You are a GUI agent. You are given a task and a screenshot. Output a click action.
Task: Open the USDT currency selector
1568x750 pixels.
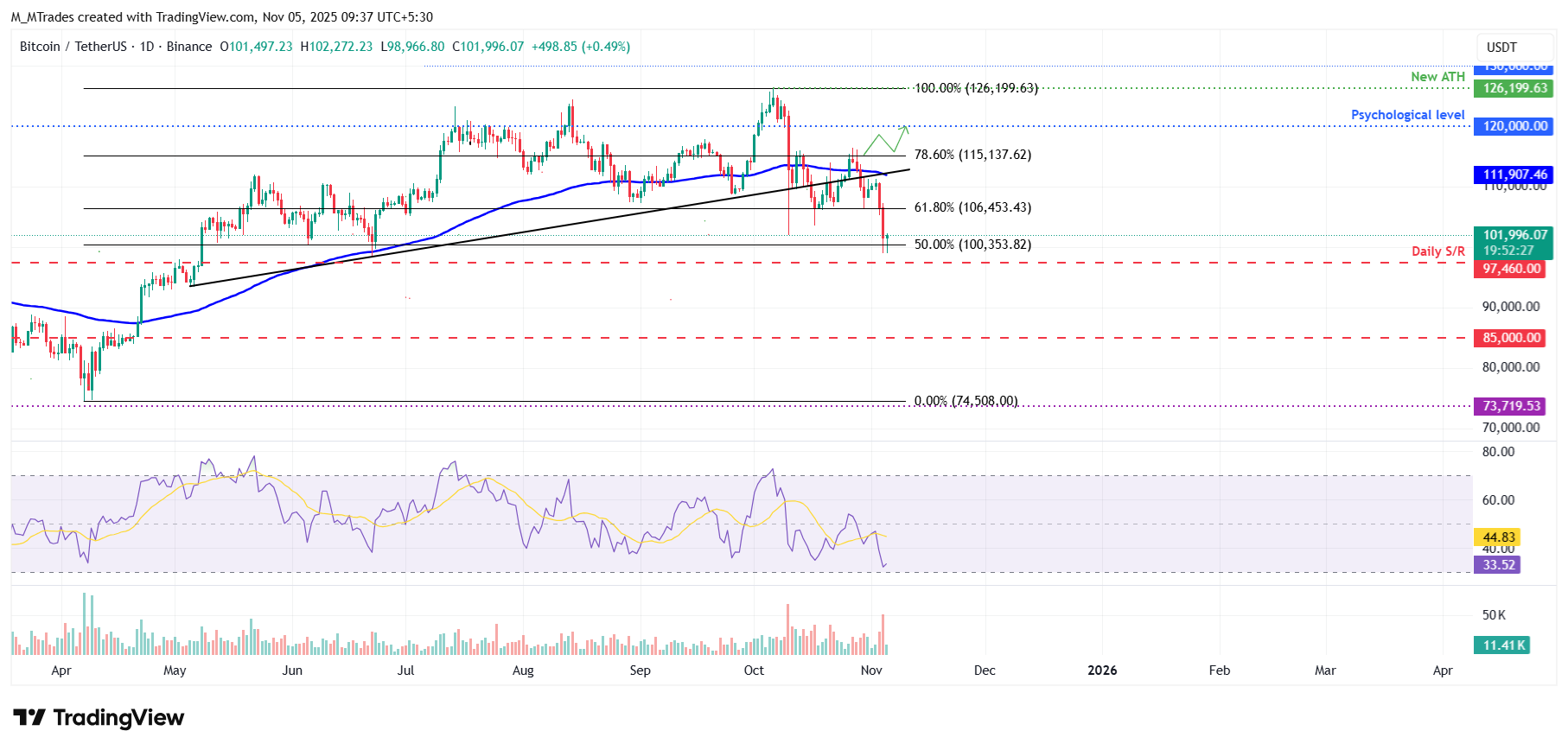point(1501,48)
